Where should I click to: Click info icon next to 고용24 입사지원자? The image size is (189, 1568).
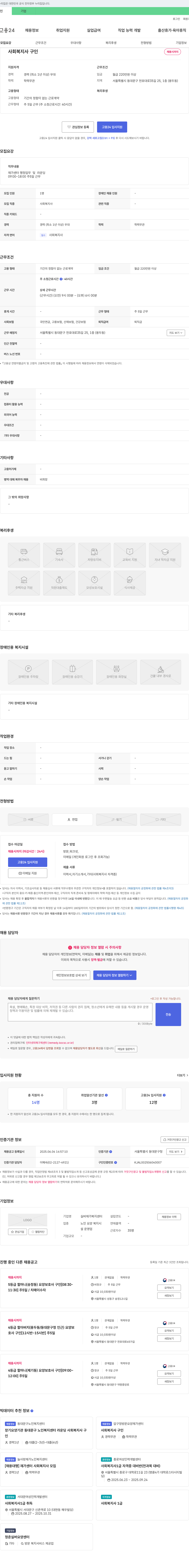[164, 1095]
